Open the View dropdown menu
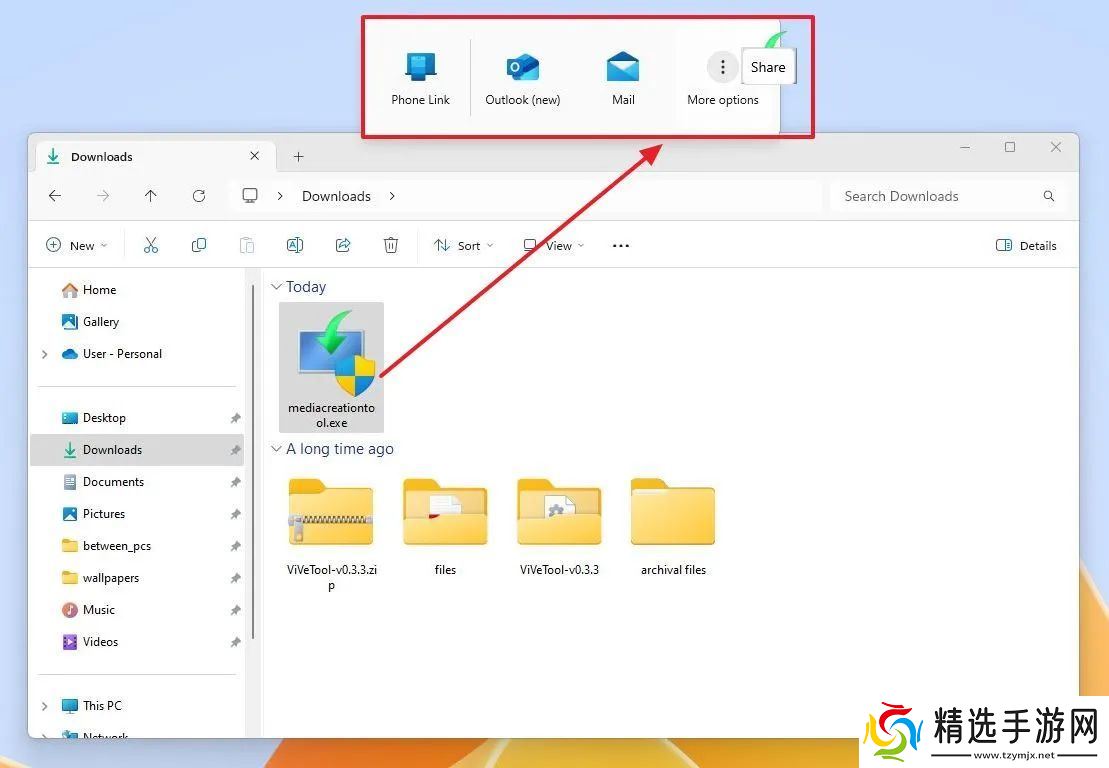1109x768 pixels. coord(553,245)
